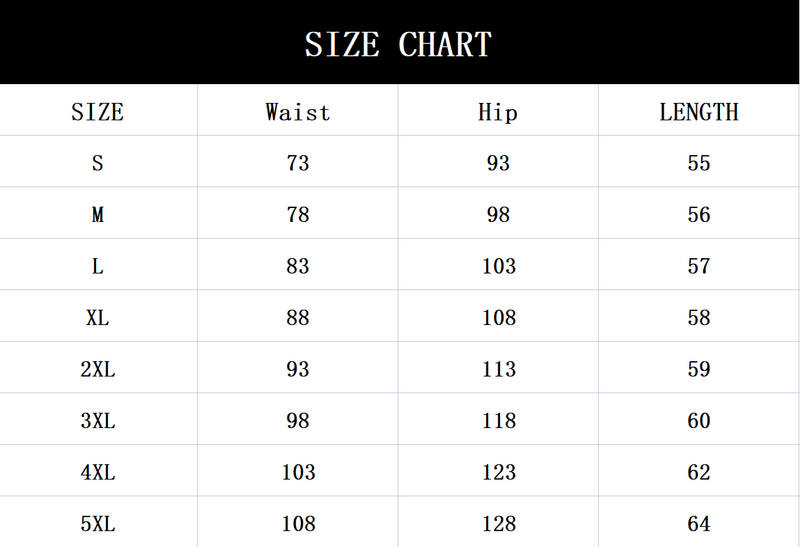Select the hip value 128 cell
This screenshot has height=547, width=800.
(x=498, y=523)
